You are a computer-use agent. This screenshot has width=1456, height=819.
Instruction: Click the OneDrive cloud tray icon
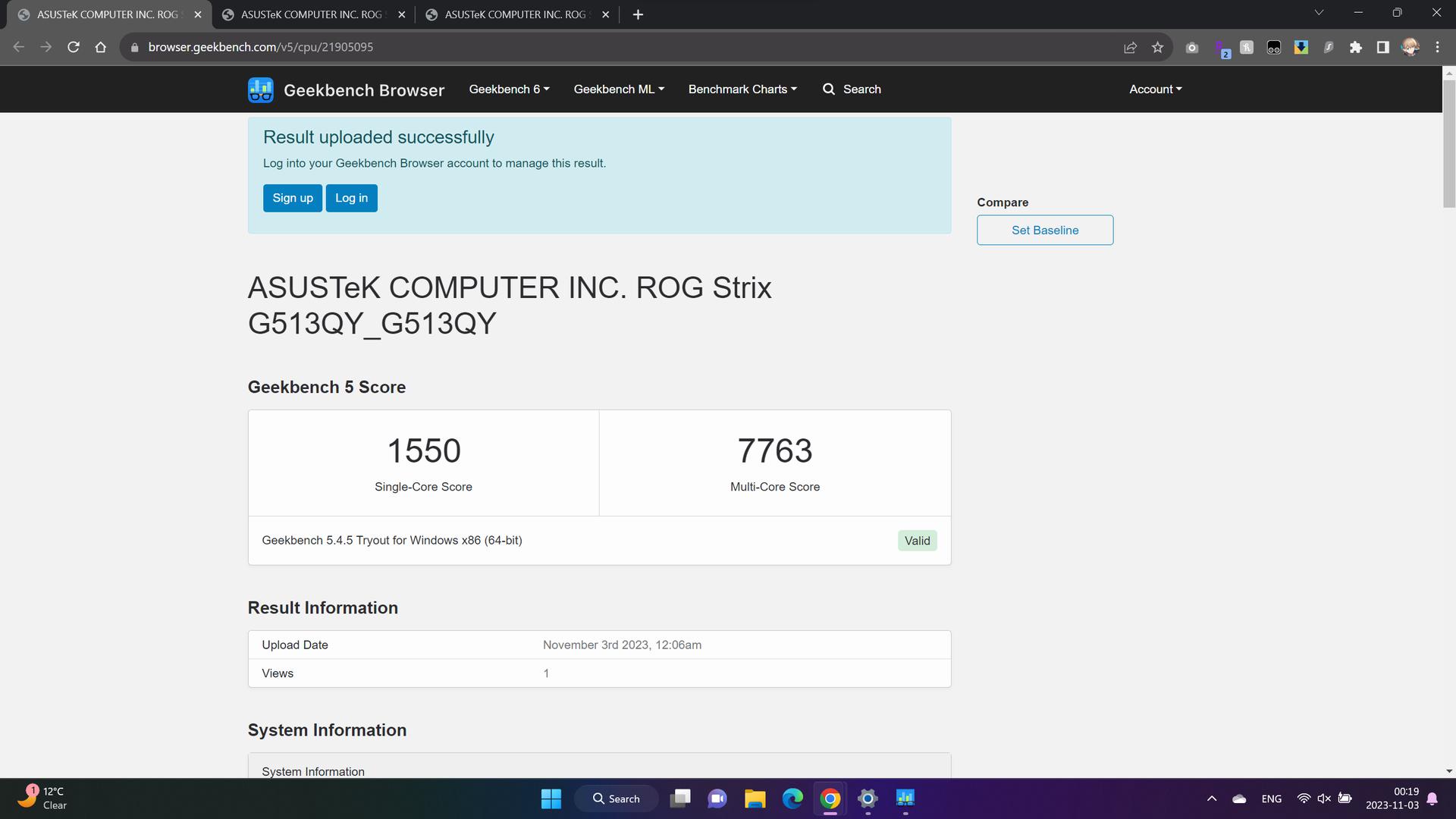(1239, 799)
